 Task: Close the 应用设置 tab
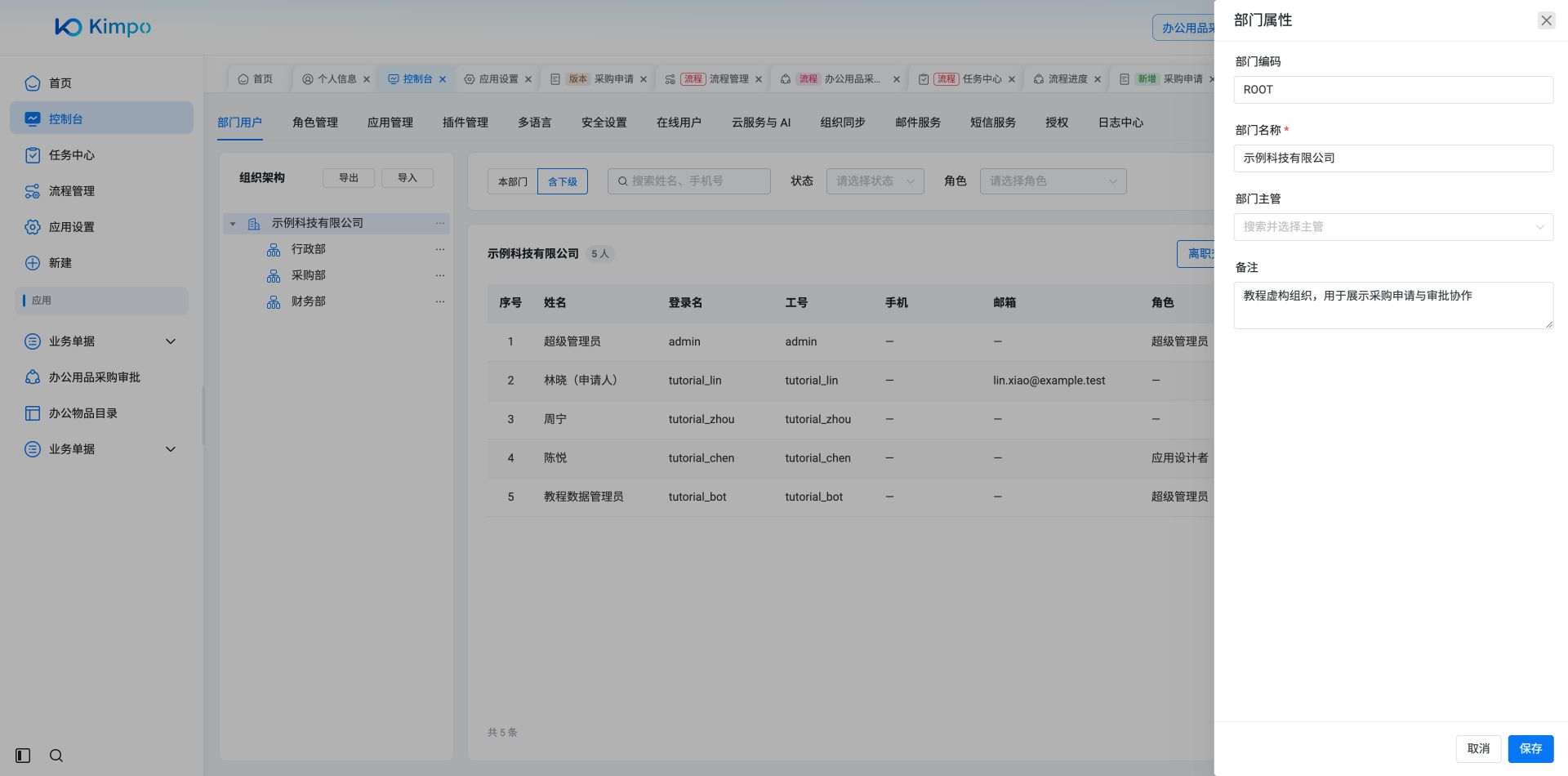coord(528,79)
